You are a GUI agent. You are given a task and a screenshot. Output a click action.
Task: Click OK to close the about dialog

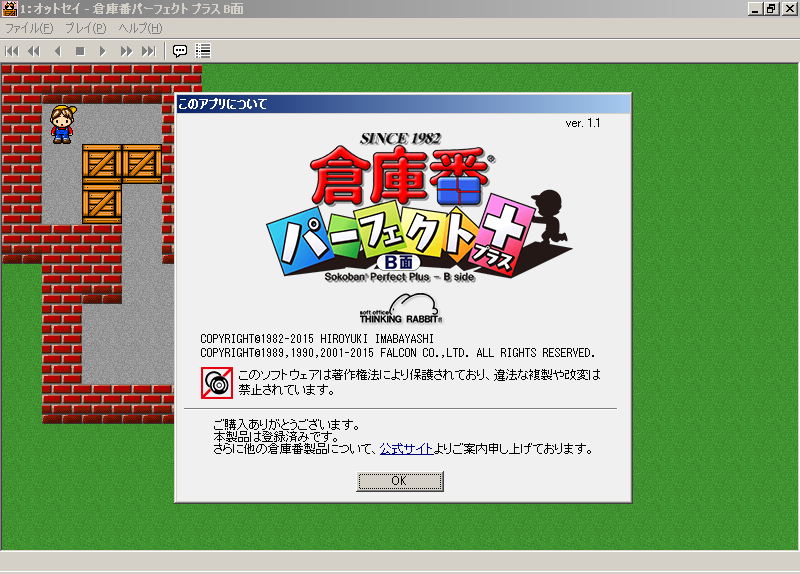(x=399, y=481)
